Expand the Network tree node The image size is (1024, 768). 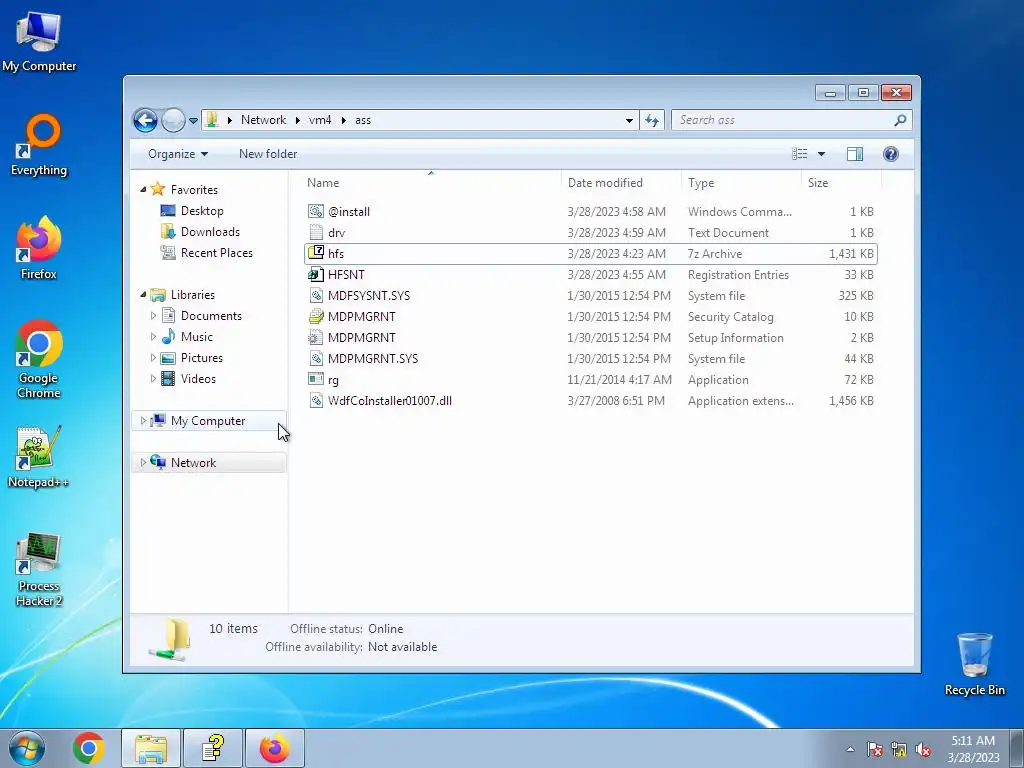[x=143, y=463]
